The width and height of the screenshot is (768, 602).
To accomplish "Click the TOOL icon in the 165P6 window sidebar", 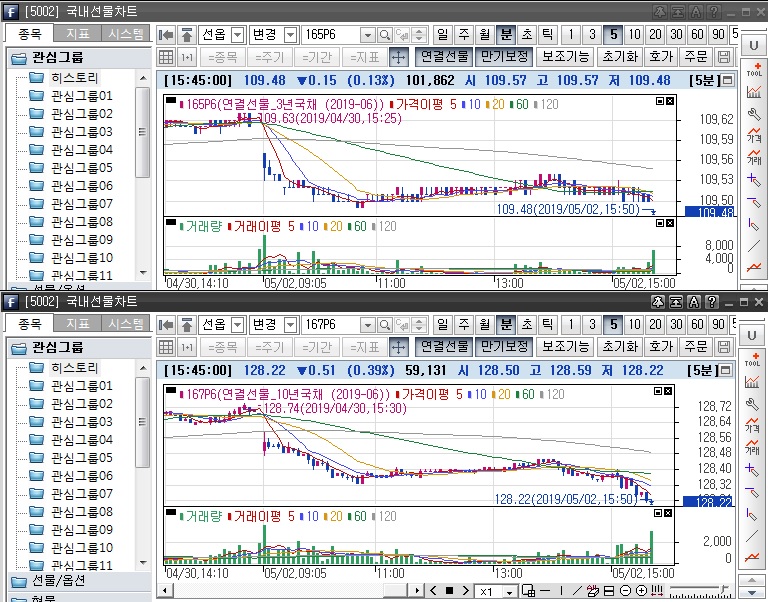I will coord(754,69).
